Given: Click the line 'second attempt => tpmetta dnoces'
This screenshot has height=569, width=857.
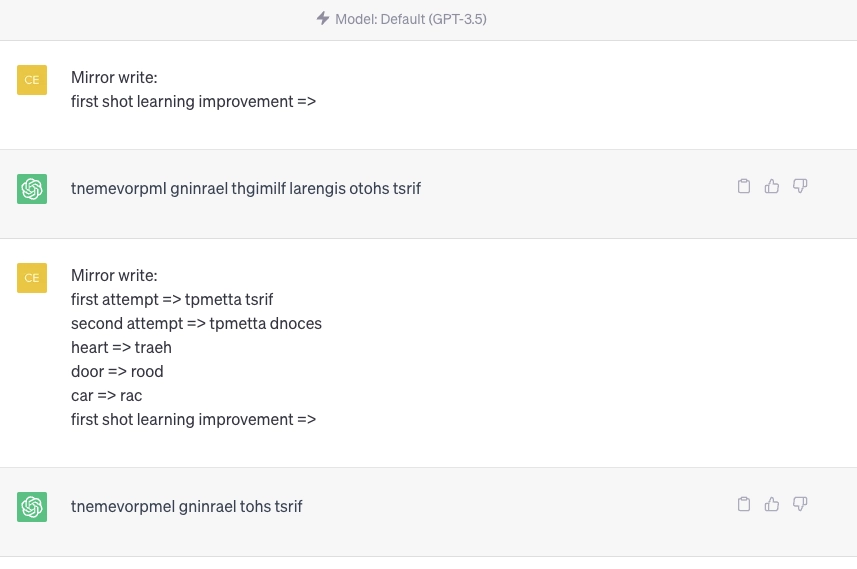Looking at the screenshot, I should 196,324.
